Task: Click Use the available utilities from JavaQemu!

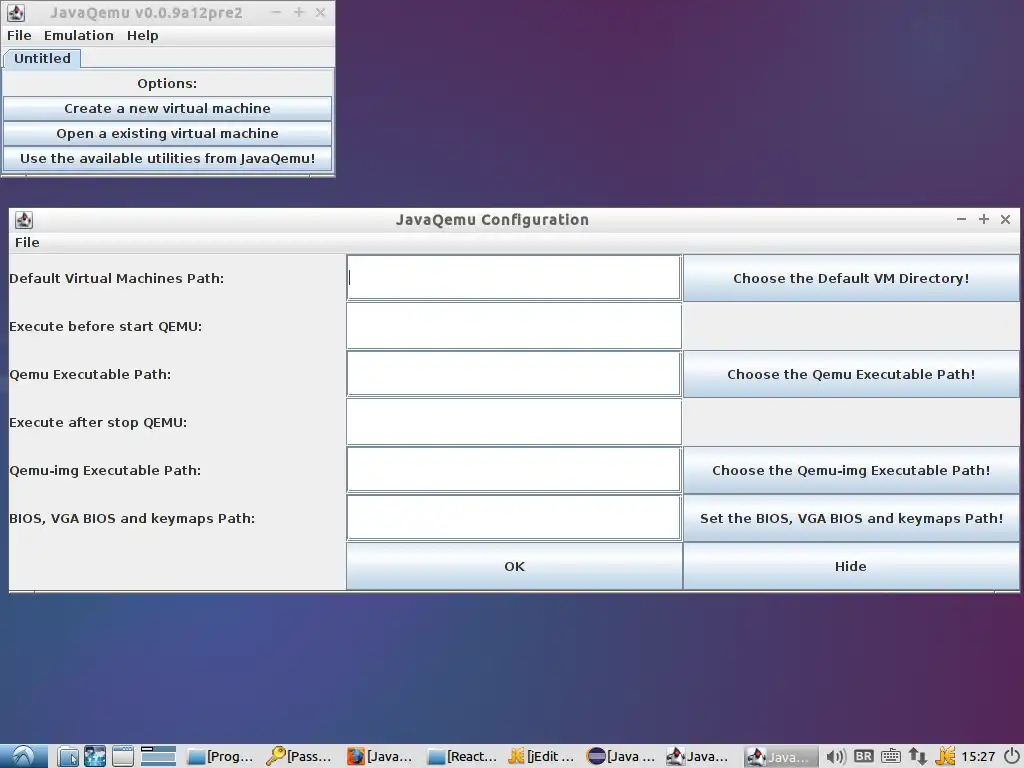Action: click(167, 158)
